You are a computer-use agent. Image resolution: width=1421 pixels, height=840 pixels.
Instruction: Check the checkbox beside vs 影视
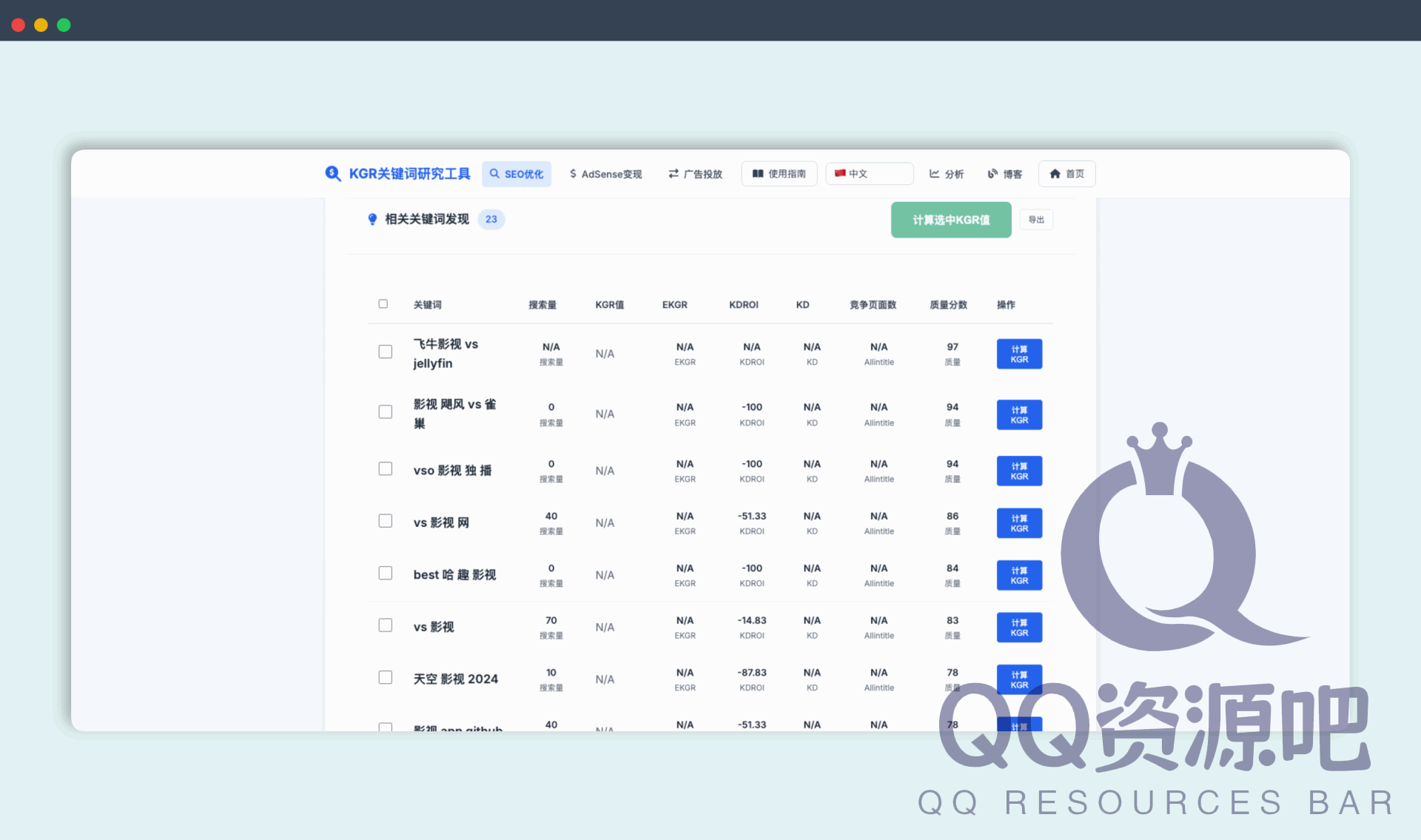point(385,625)
